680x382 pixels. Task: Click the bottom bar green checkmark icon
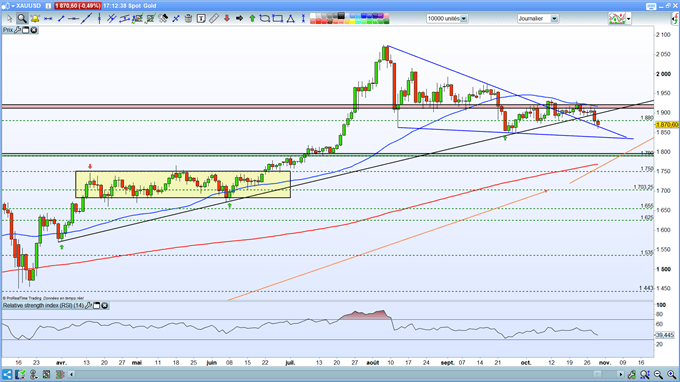20,374
